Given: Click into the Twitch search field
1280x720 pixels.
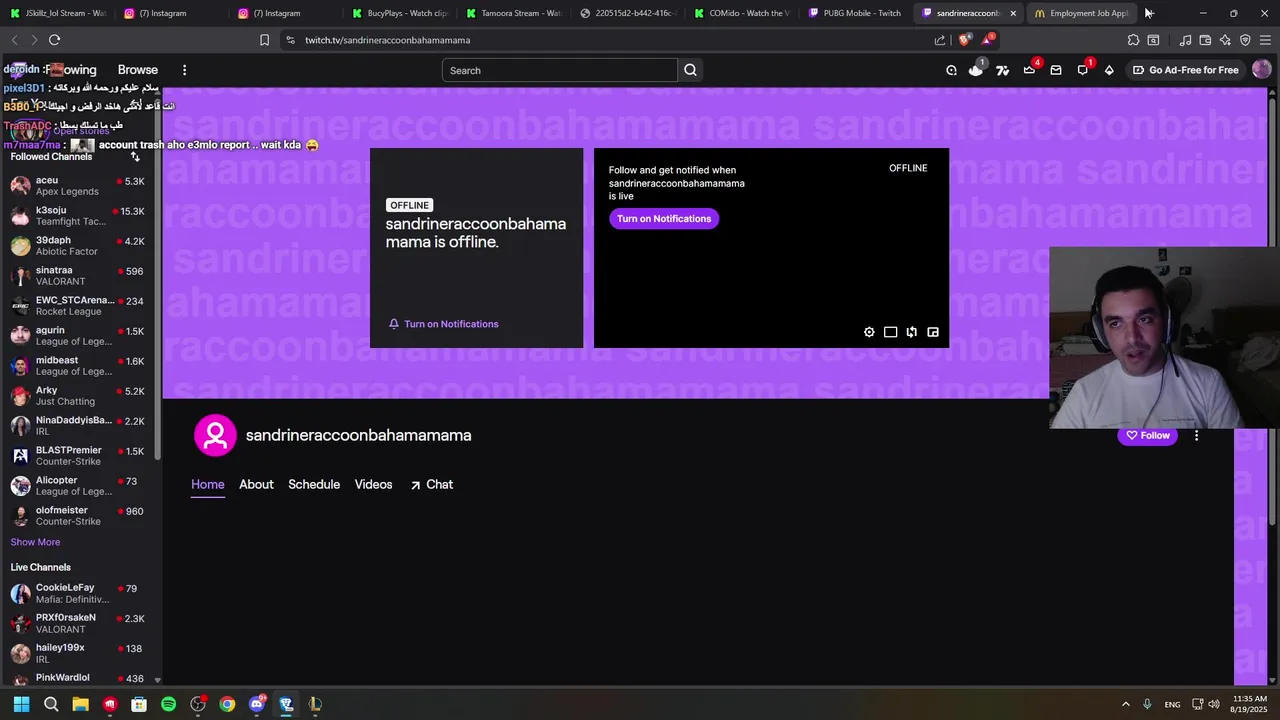Looking at the screenshot, I should point(560,70).
